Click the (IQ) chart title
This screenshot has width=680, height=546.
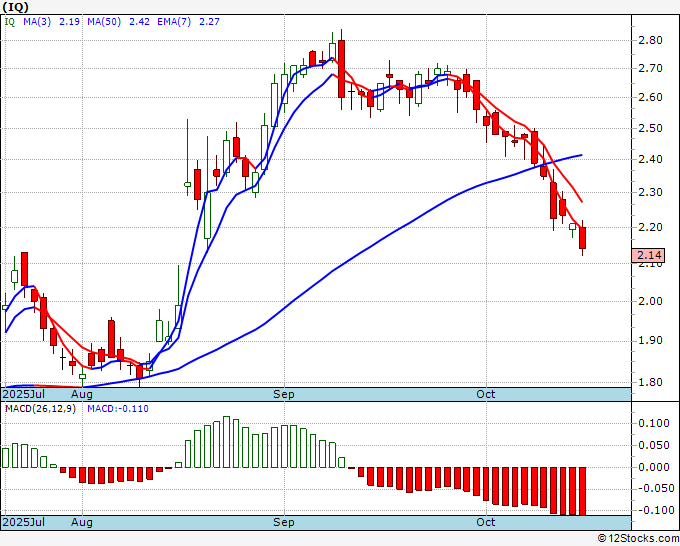16,7
